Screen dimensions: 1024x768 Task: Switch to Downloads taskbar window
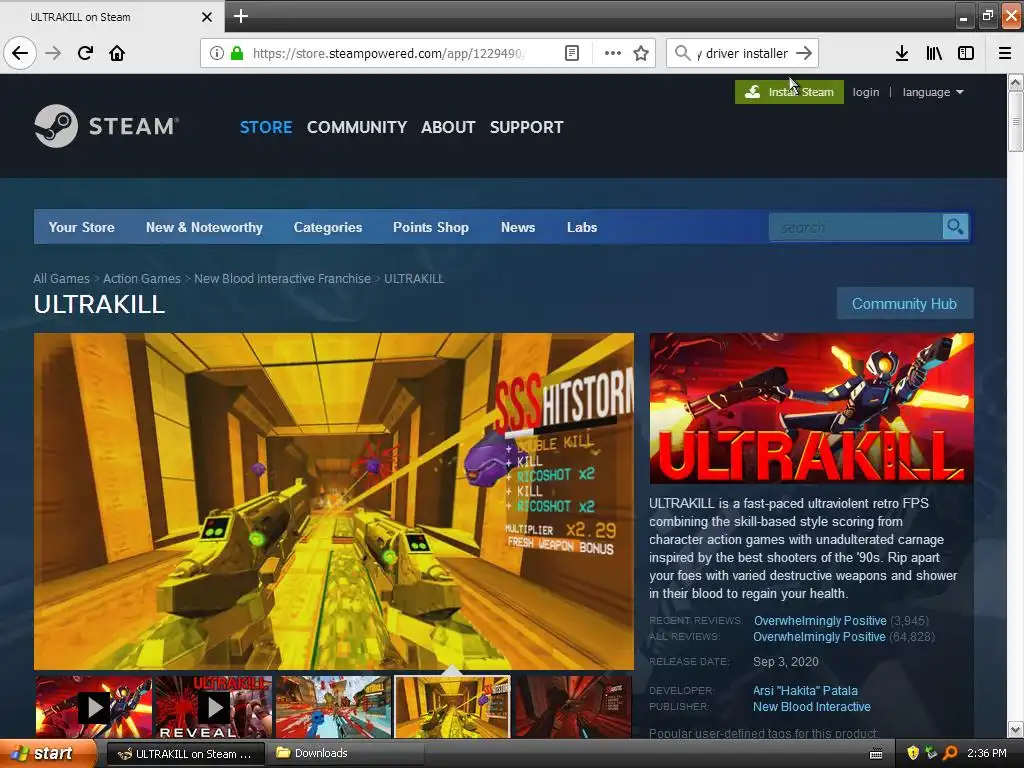(345, 754)
